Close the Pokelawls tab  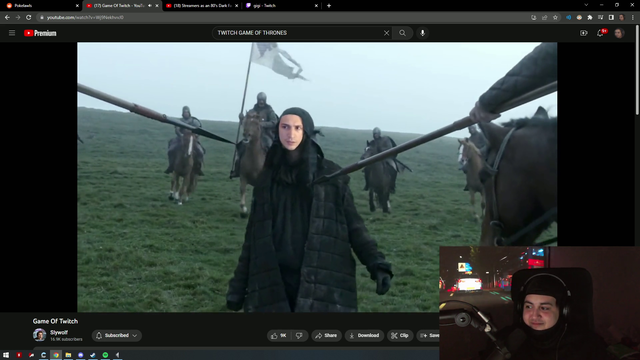77,6
